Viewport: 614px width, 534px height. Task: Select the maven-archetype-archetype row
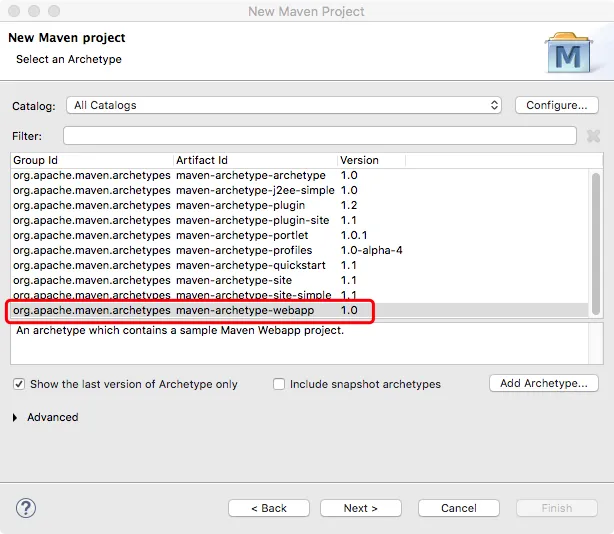click(x=299, y=175)
